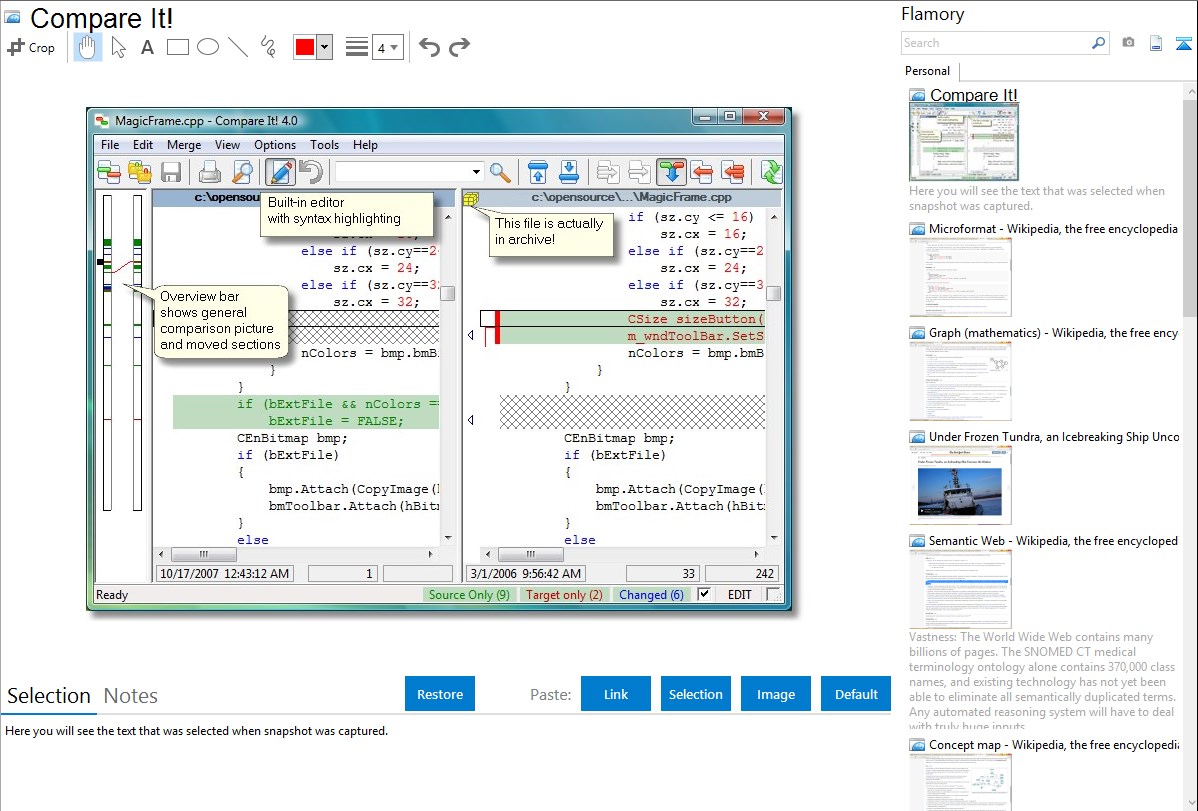The height and width of the screenshot is (811, 1198).
Task: Toggle the built-in editor pencil icon
Action: pos(280,172)
